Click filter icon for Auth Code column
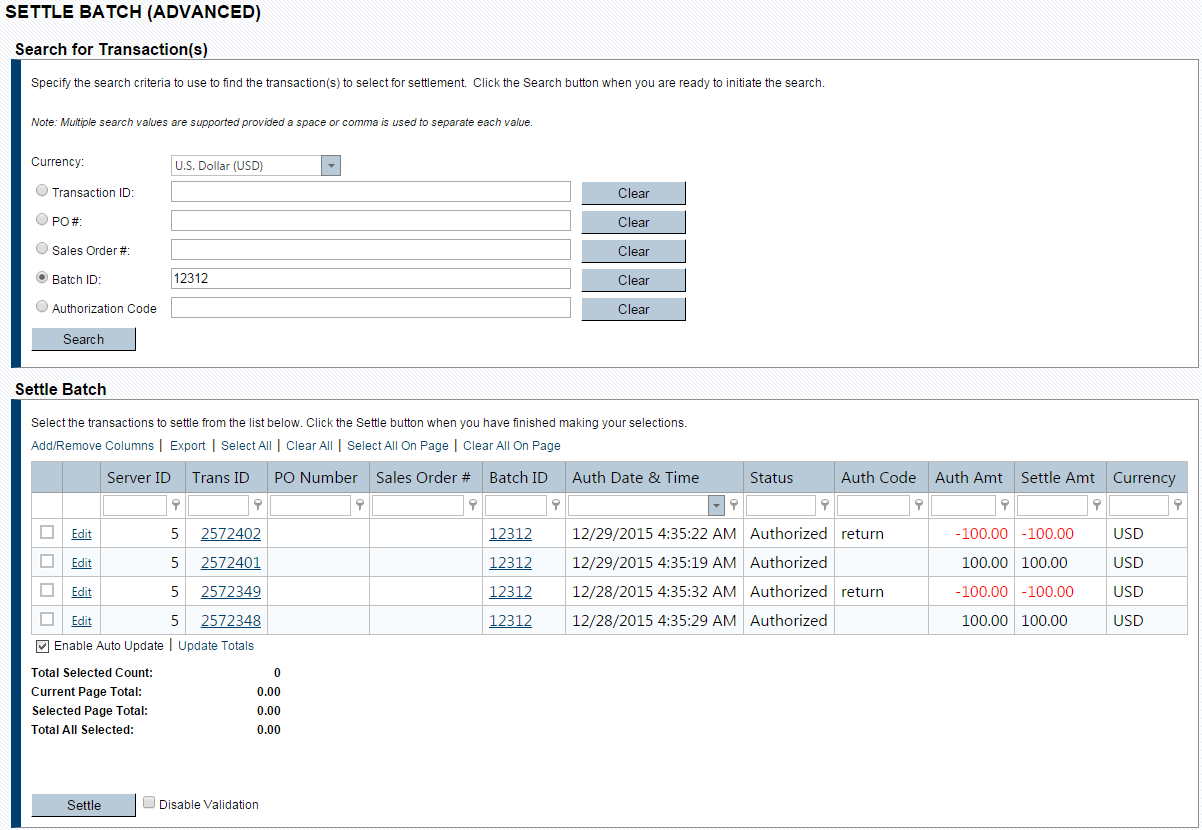This screenshot has width=1202, height=830. (919, 506)
